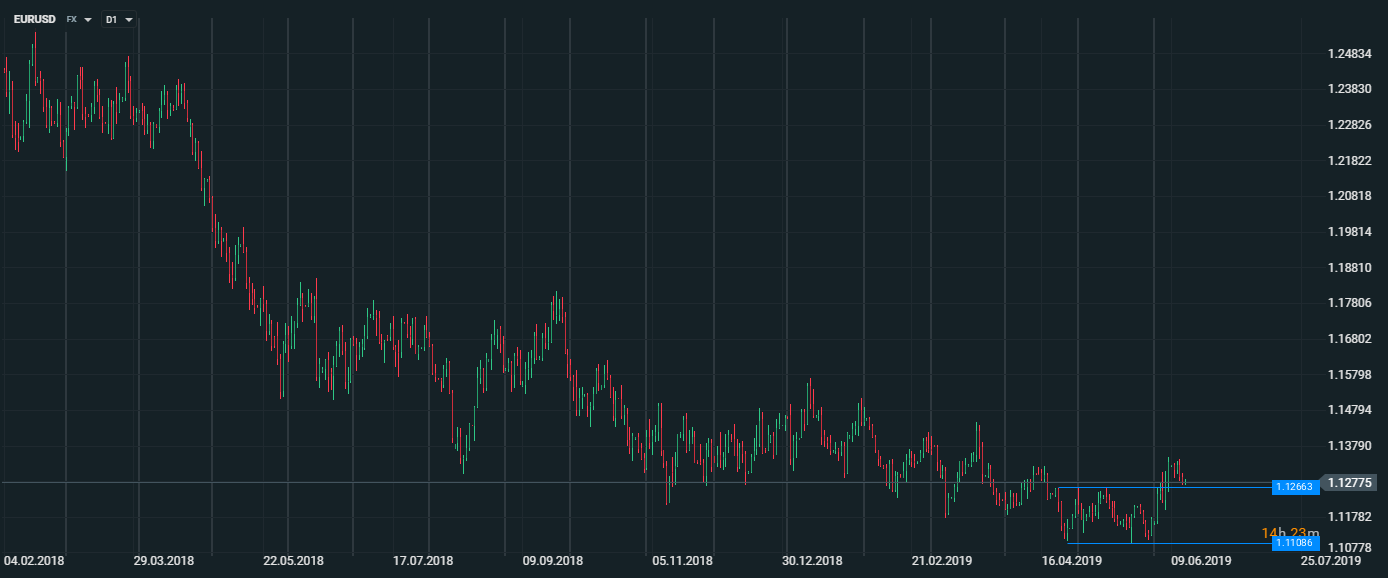Click the 05.11.2018 date label
The image size is (1388, 578).
click(683, 561)
